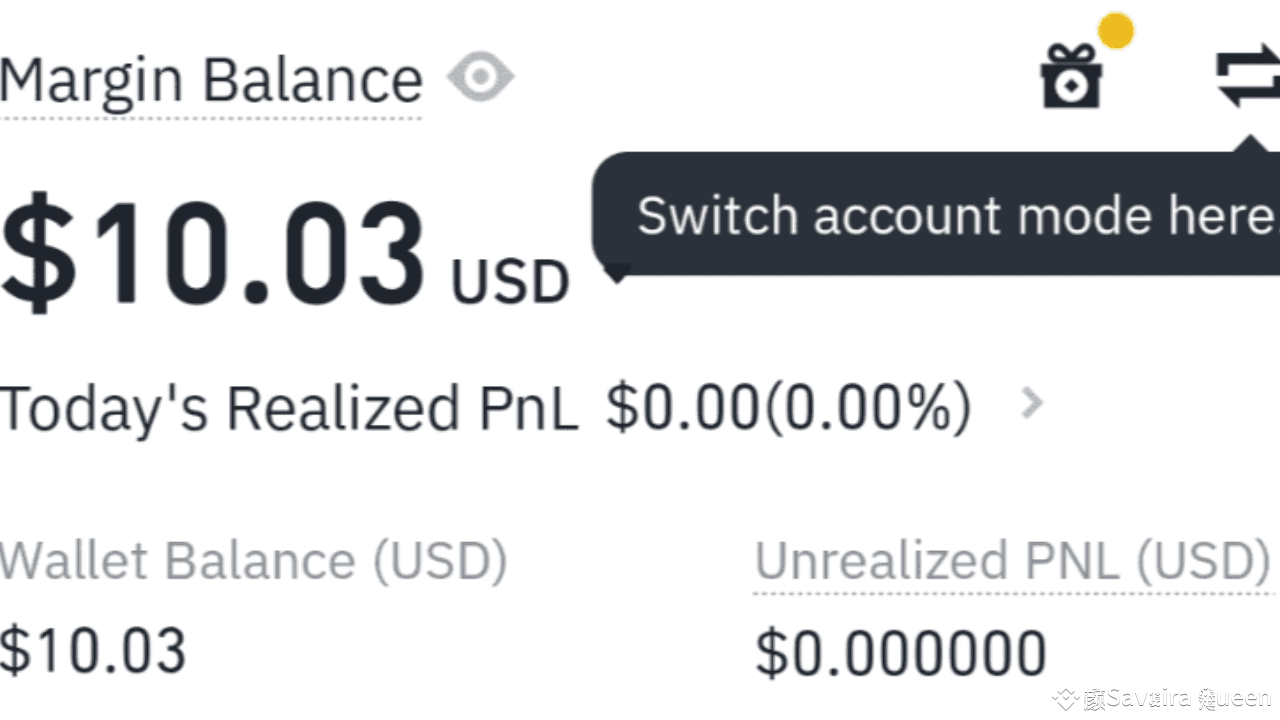Click the switch account mode arrows icon
This screenshot has width=1280, height=720.
[x=1247, y=78]
